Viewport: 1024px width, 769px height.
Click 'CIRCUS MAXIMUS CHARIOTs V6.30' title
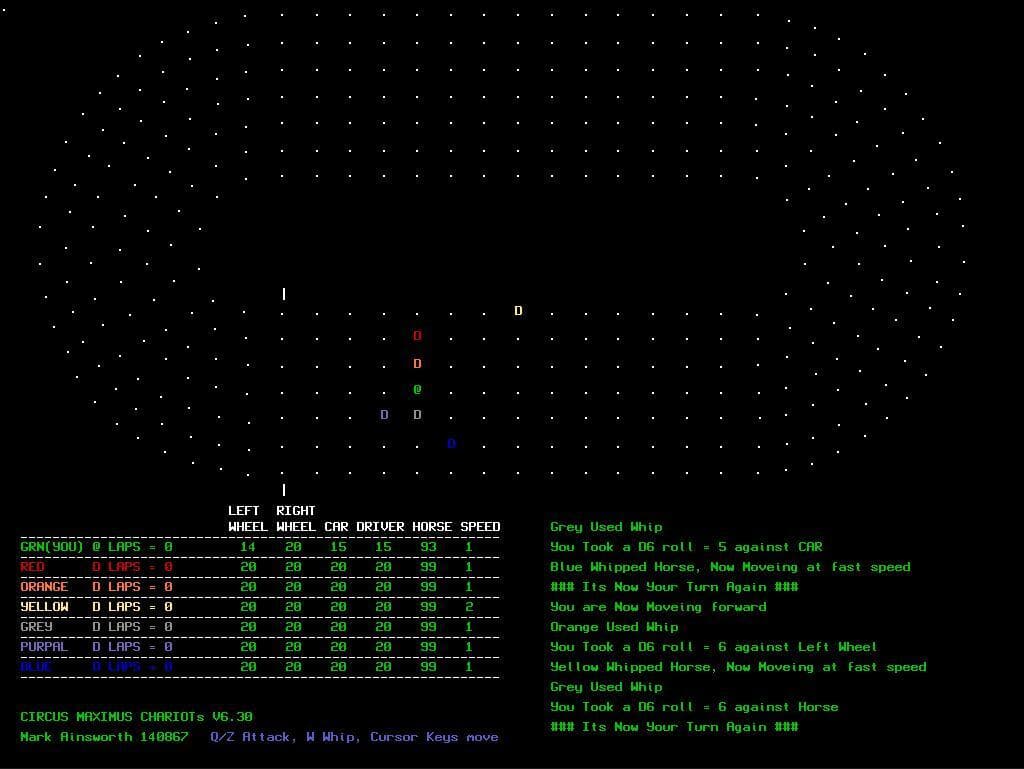136,717
